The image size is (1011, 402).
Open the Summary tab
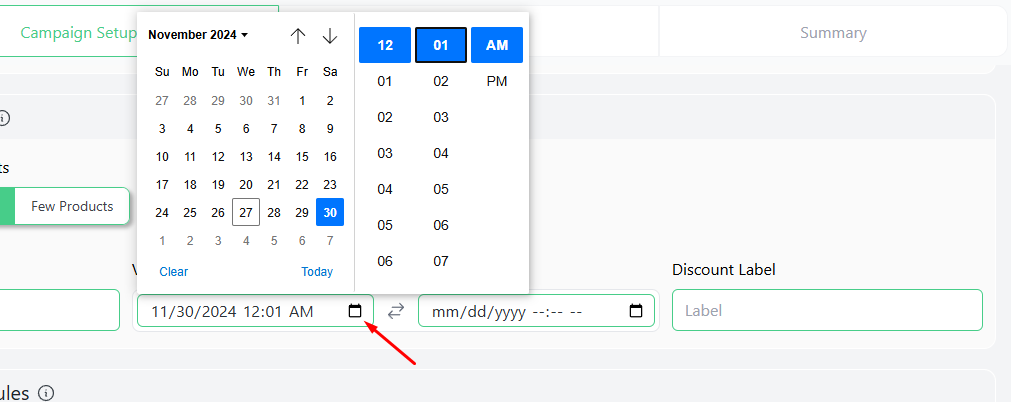[x=833, y=33]
